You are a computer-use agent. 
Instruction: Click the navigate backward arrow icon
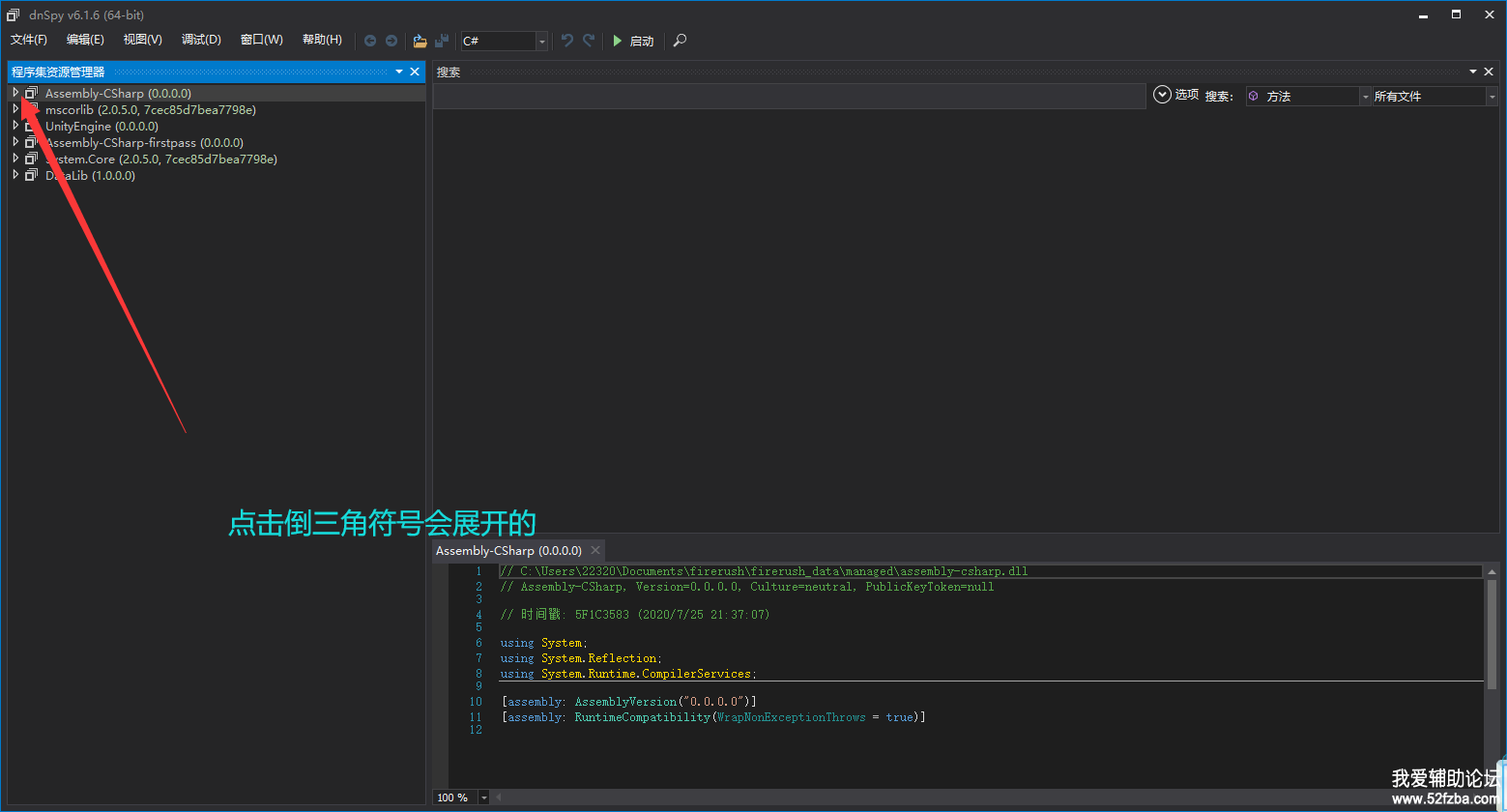(370, 41)
